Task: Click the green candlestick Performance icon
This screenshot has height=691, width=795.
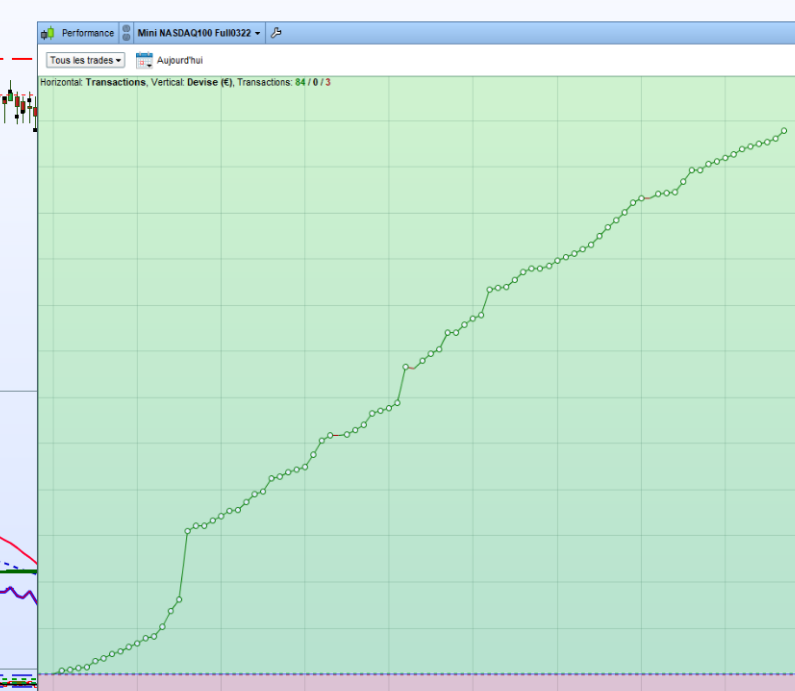Action: point(48,33)
